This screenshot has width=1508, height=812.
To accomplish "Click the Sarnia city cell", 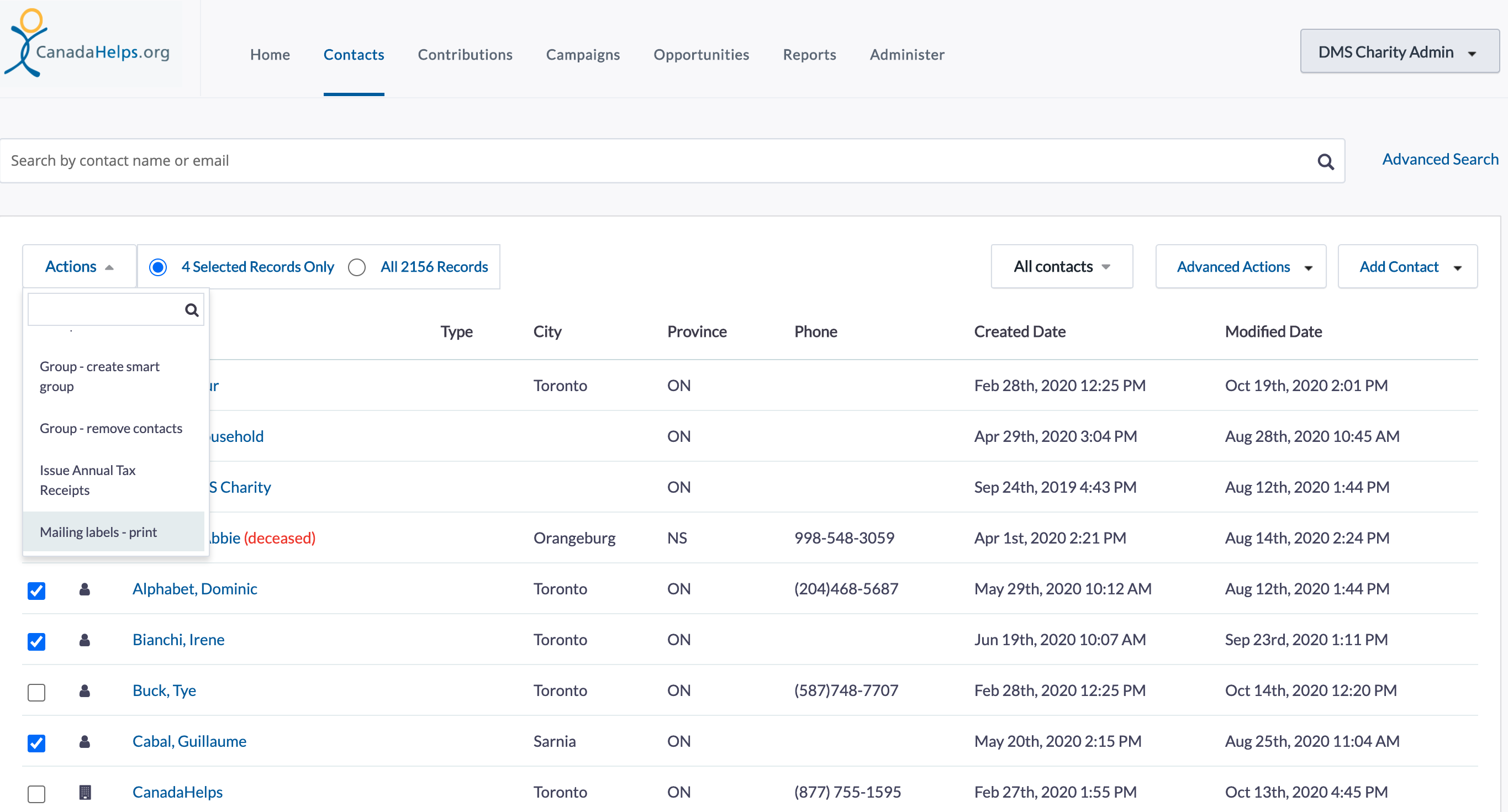I will [555, 742].
